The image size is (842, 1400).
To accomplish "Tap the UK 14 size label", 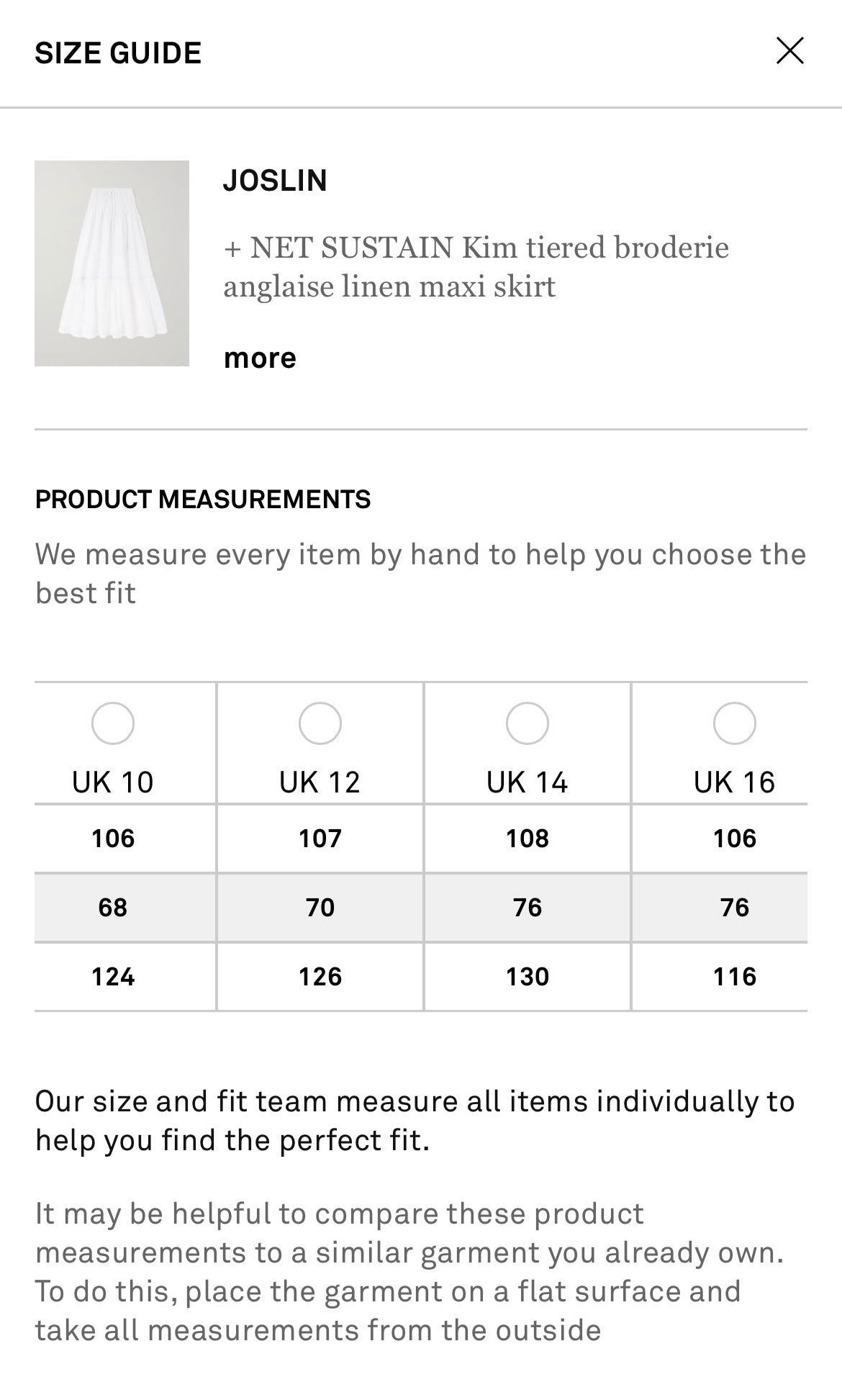I will [528, 782].
